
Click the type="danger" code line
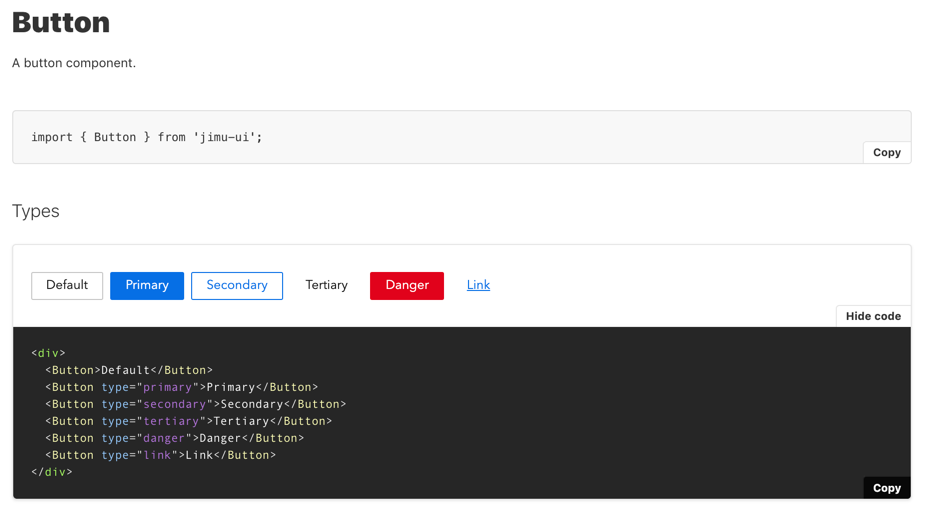click(x=174, y=438)
